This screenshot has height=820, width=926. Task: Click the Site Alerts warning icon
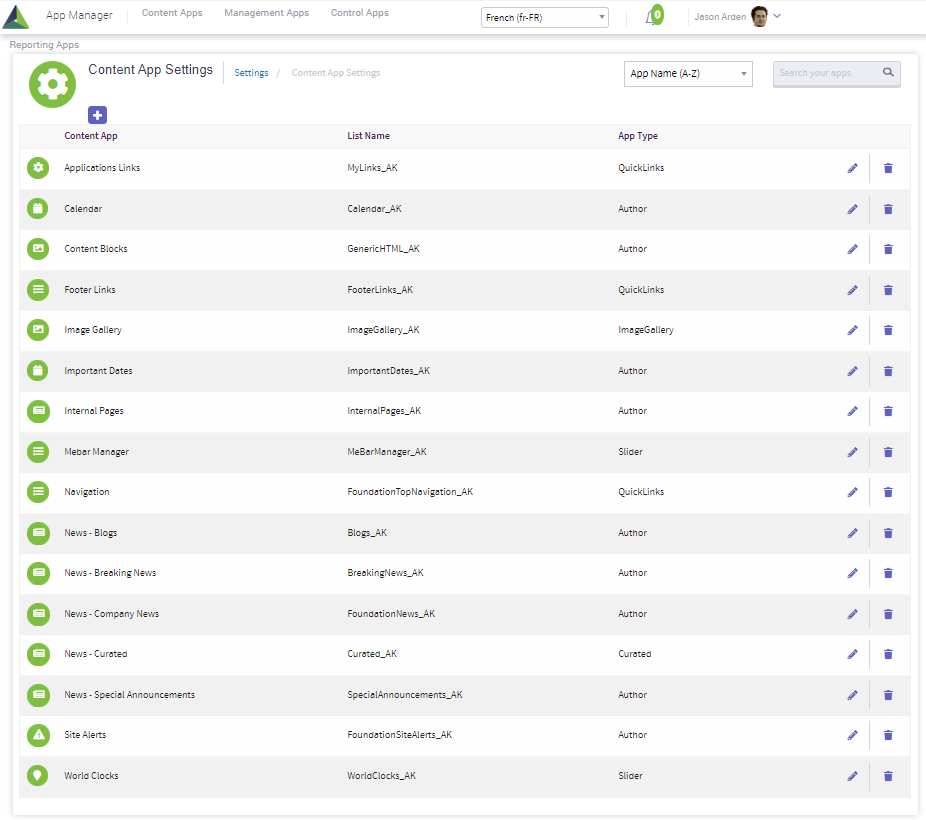click(x=38, y=735)
